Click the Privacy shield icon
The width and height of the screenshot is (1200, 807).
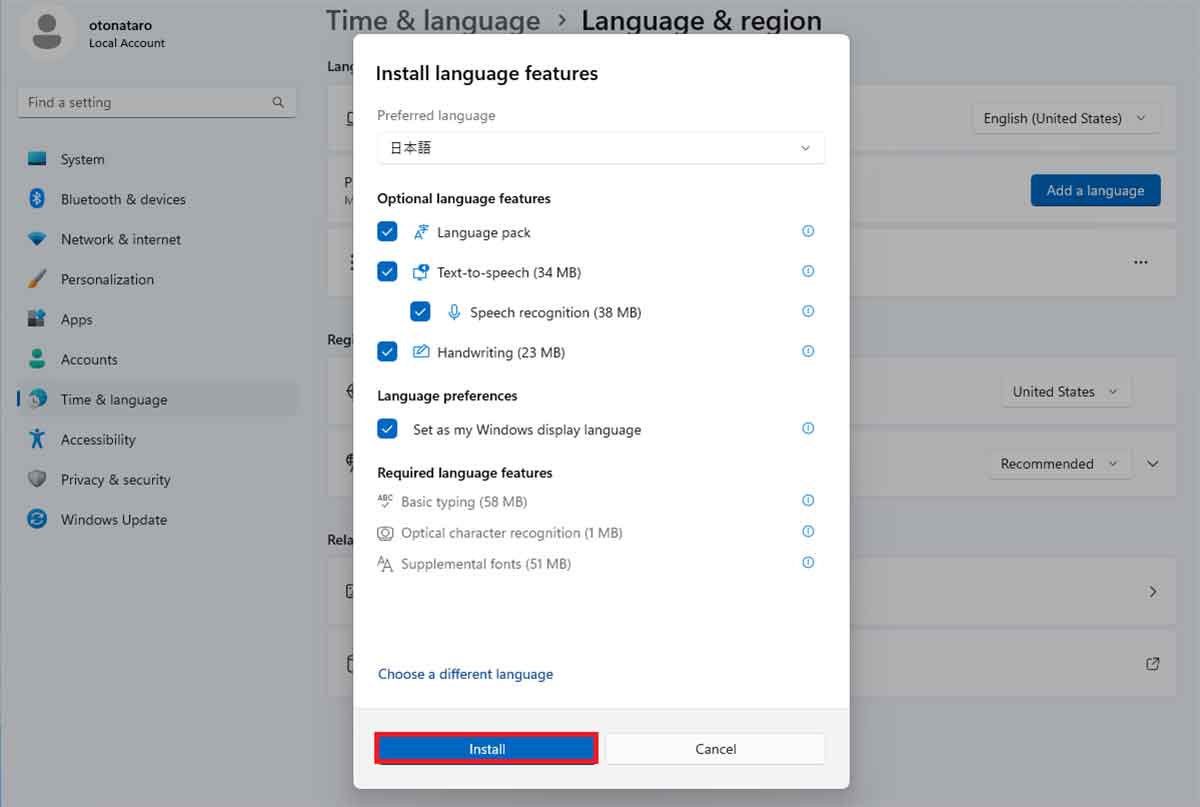38,479
